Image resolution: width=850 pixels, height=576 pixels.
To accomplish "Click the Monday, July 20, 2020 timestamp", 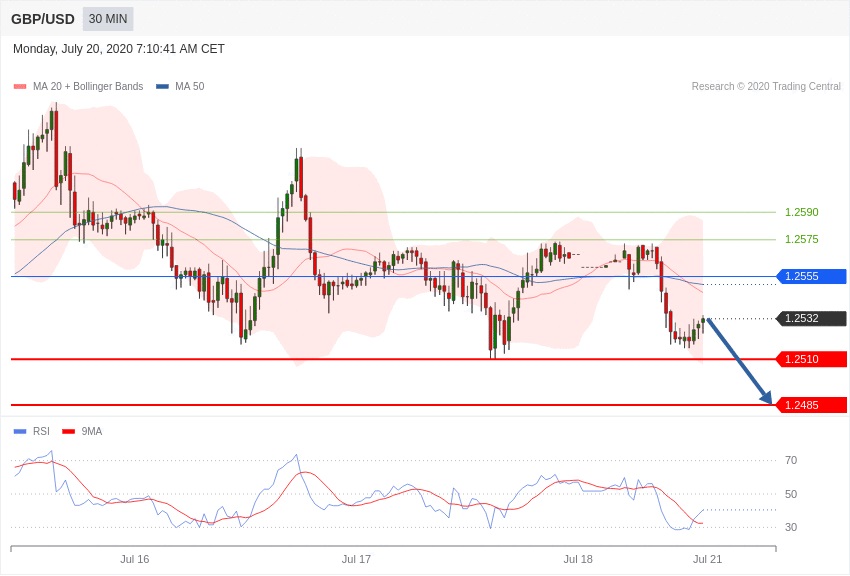I will click(x=119, y=49).
